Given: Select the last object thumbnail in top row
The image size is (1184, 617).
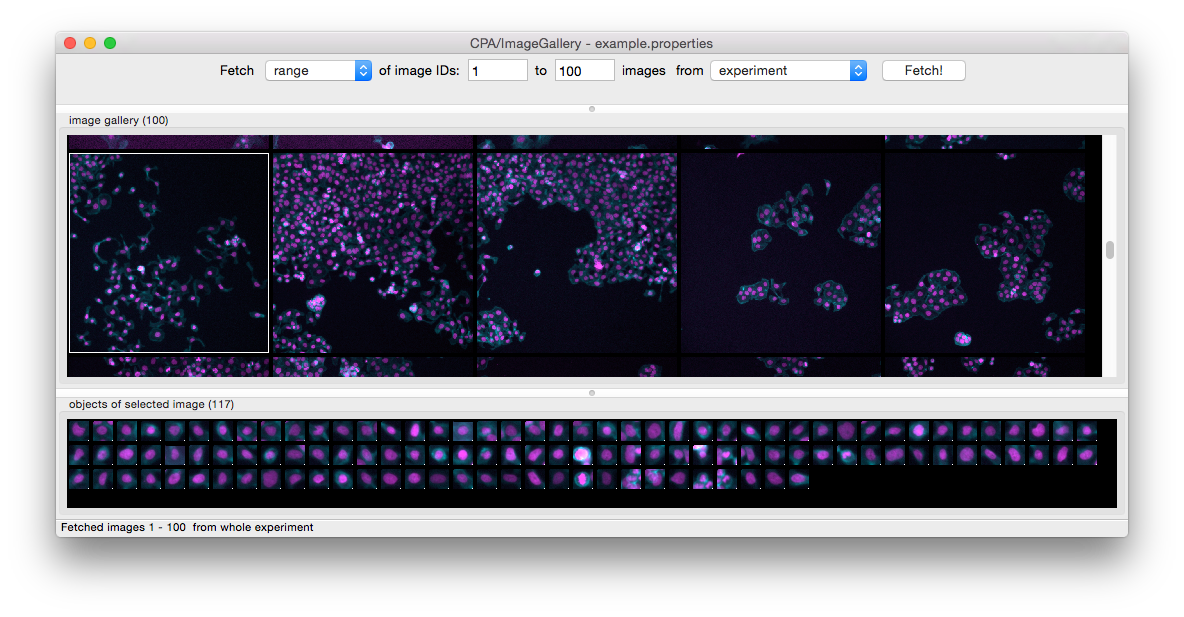Looking at the screenshot, I should point(1087,431).
